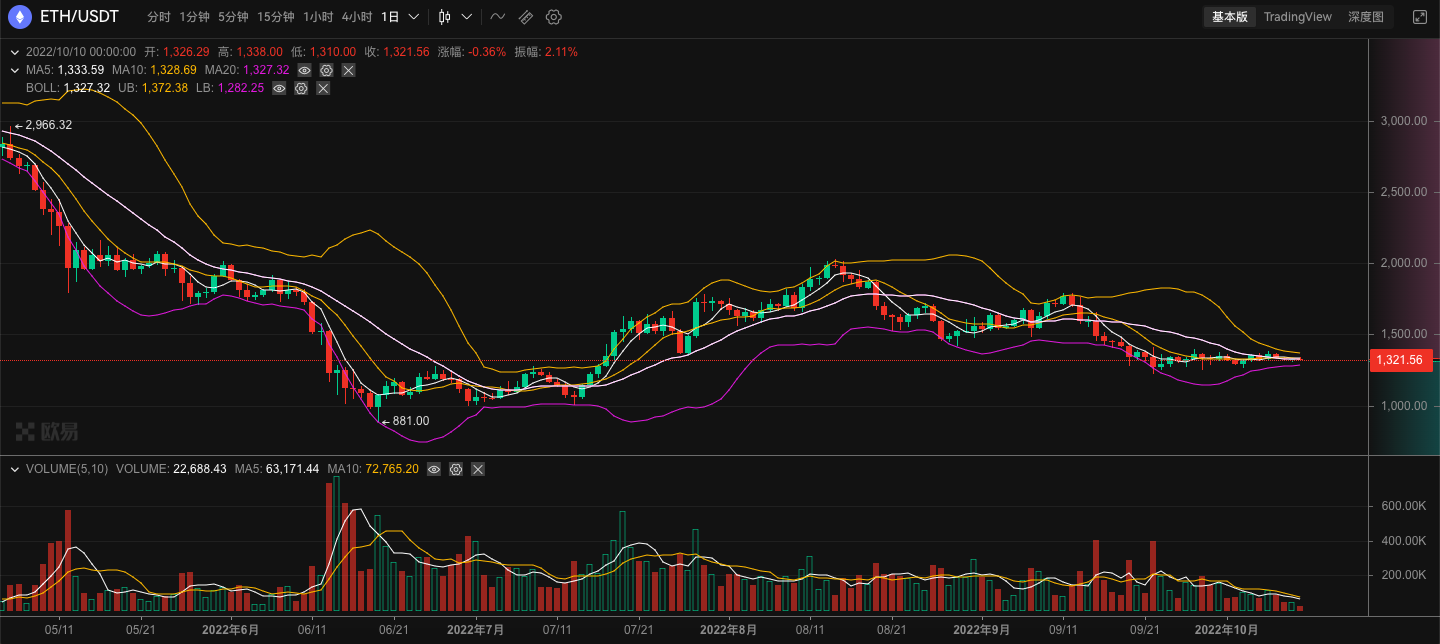Select the 15分钟 interval
Viewport: 1440px width, 644px height.
point(275,17)
